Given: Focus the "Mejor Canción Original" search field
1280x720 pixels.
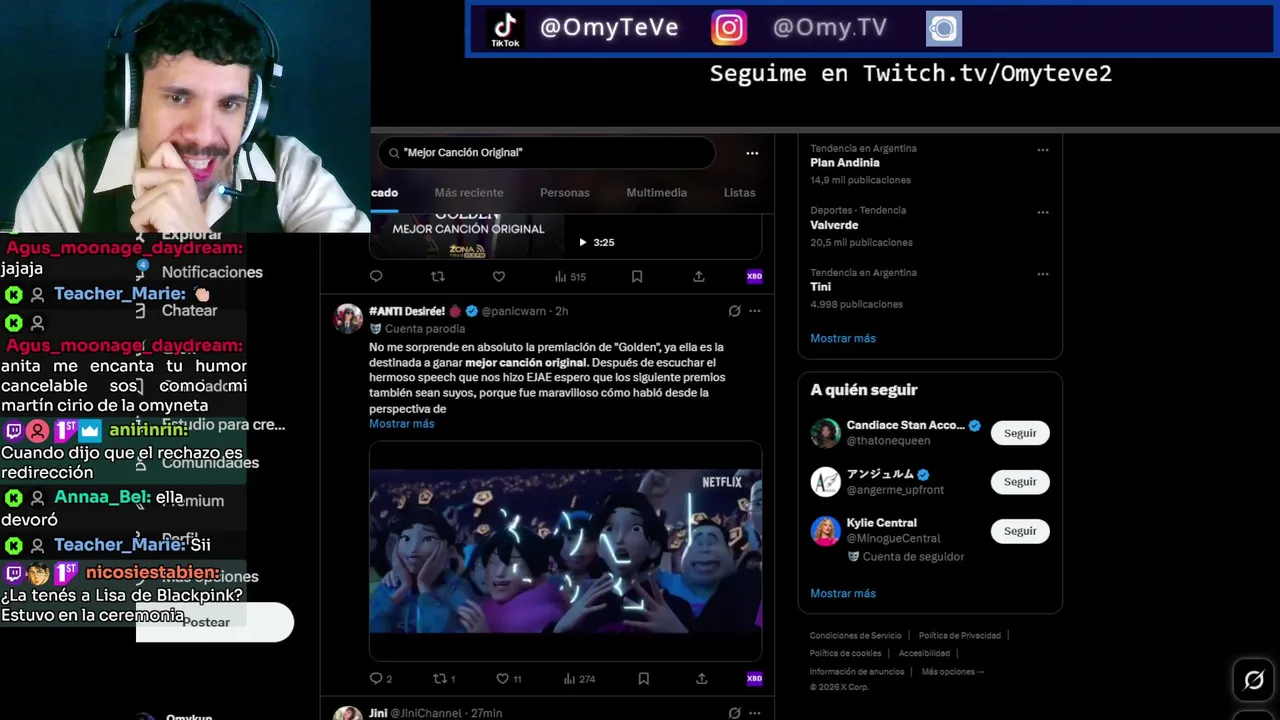Looking at the screenshot, I should pyautogui.click(x=546, y=153).
